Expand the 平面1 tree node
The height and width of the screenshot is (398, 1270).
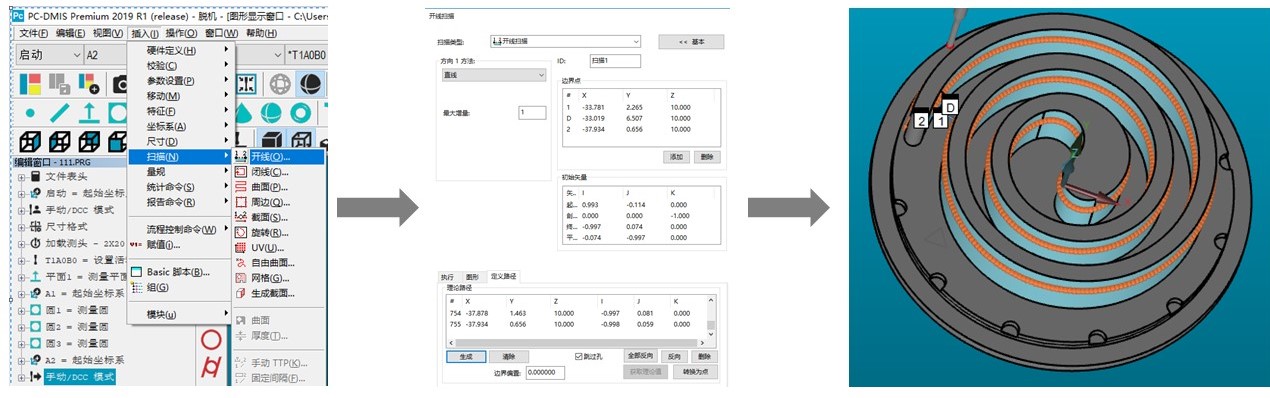[22, 276]
